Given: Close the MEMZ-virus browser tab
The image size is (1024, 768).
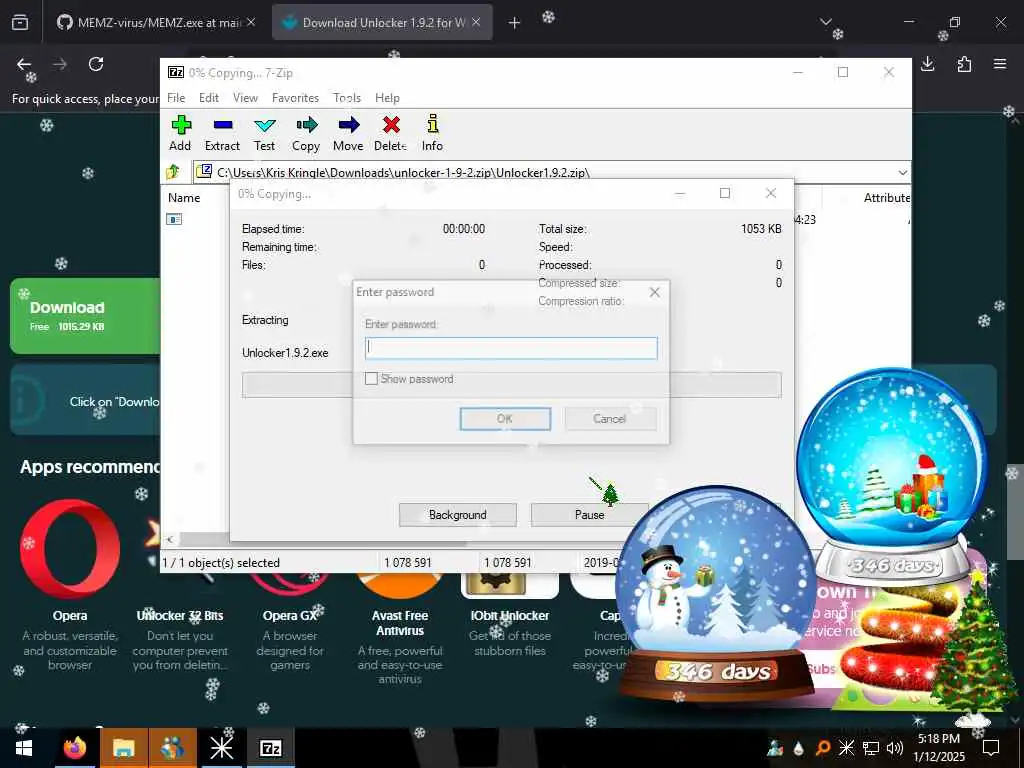Looking at the screenshot, I should [251, 23].
